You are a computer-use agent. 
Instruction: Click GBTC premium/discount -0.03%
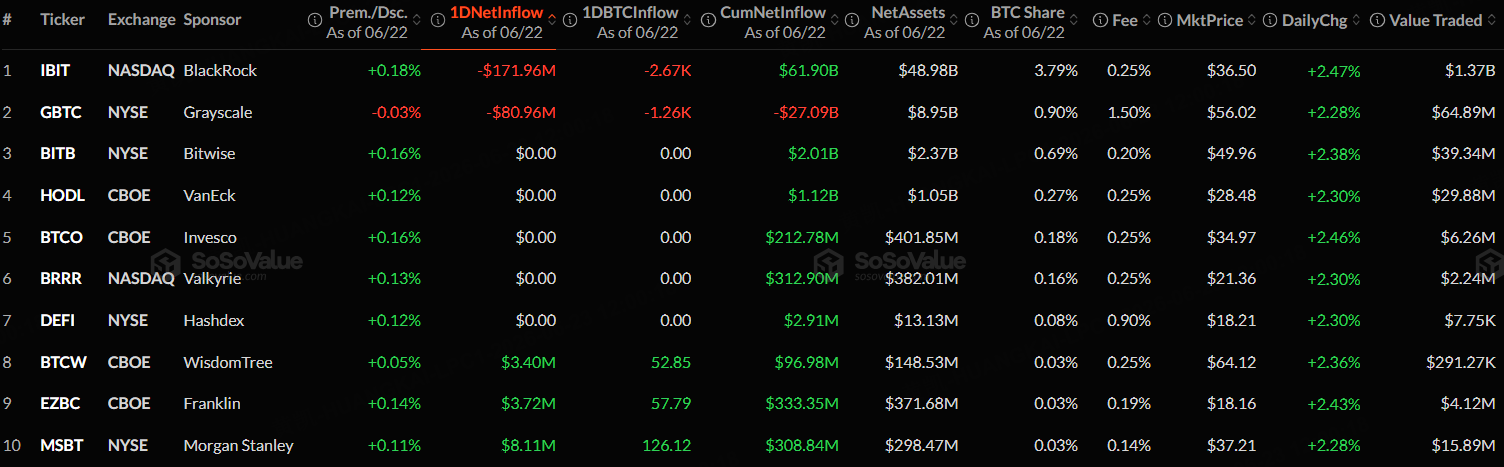396,112
